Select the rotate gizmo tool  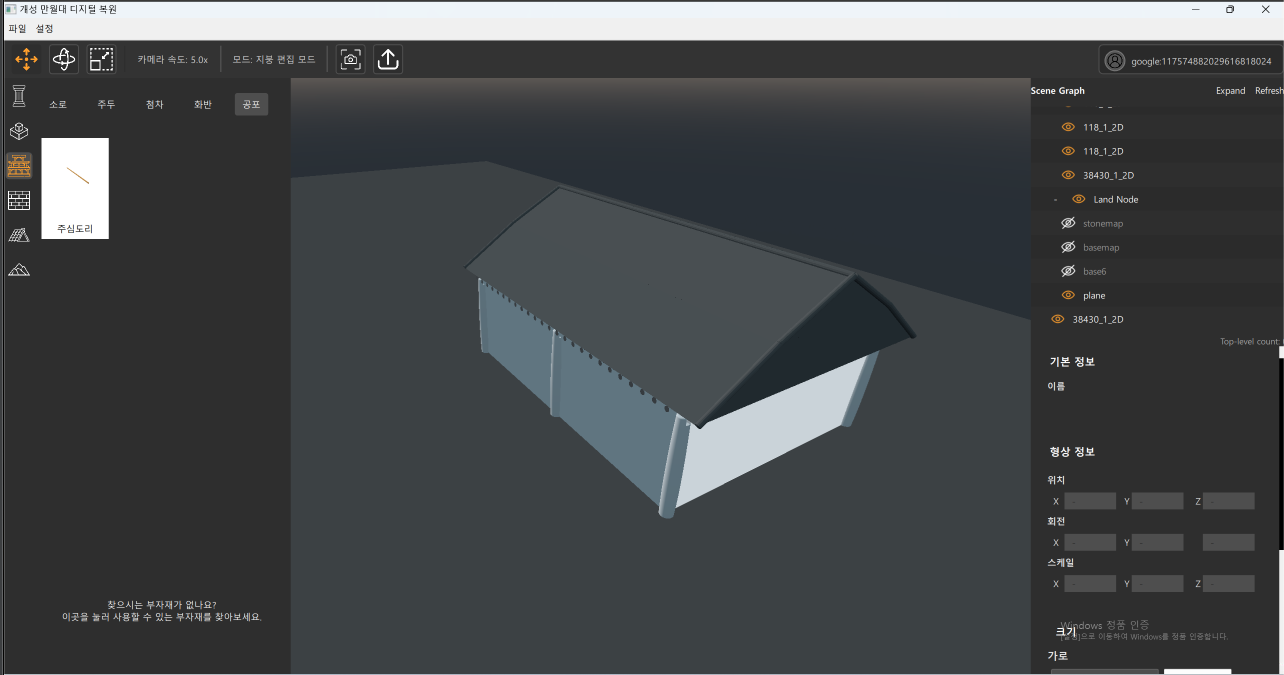click(64, 60)
